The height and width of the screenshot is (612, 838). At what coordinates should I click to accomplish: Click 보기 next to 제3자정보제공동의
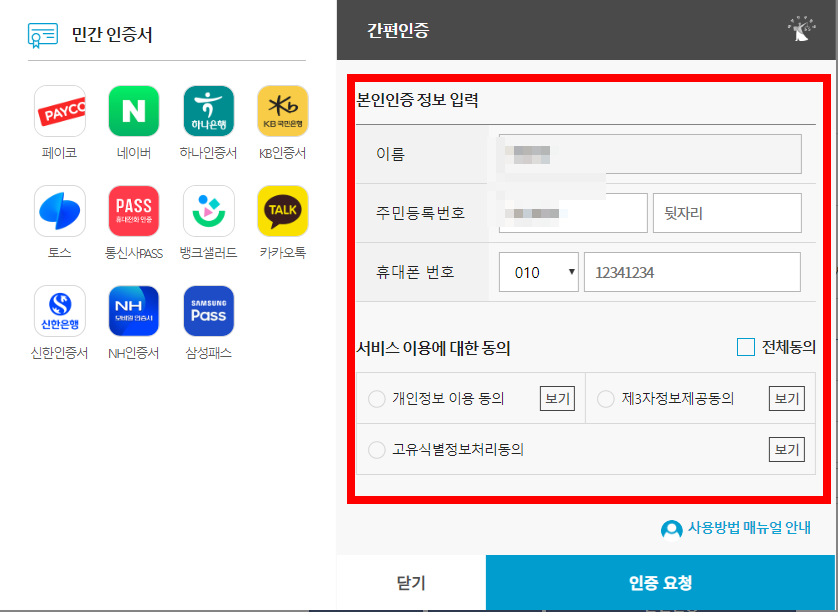(x=786, y=397)
